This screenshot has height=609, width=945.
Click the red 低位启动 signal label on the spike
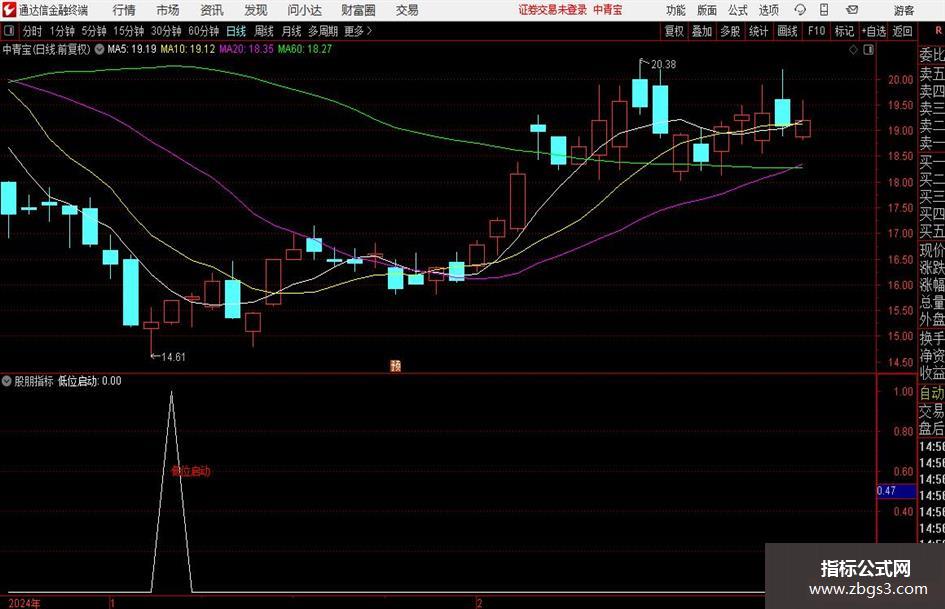(190, 471)
